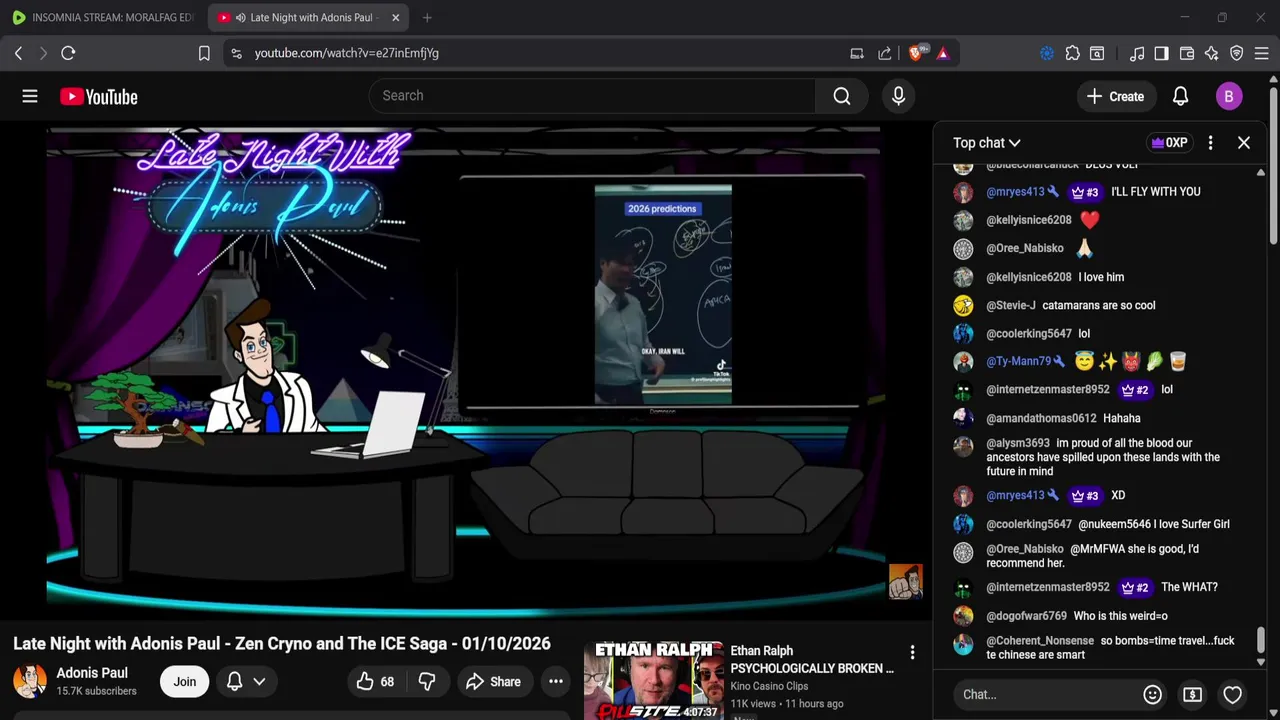This screenshot has width=1280, height=720.
Task: Open the blue spinning extension icon
Action: (x=1047, y=53)
